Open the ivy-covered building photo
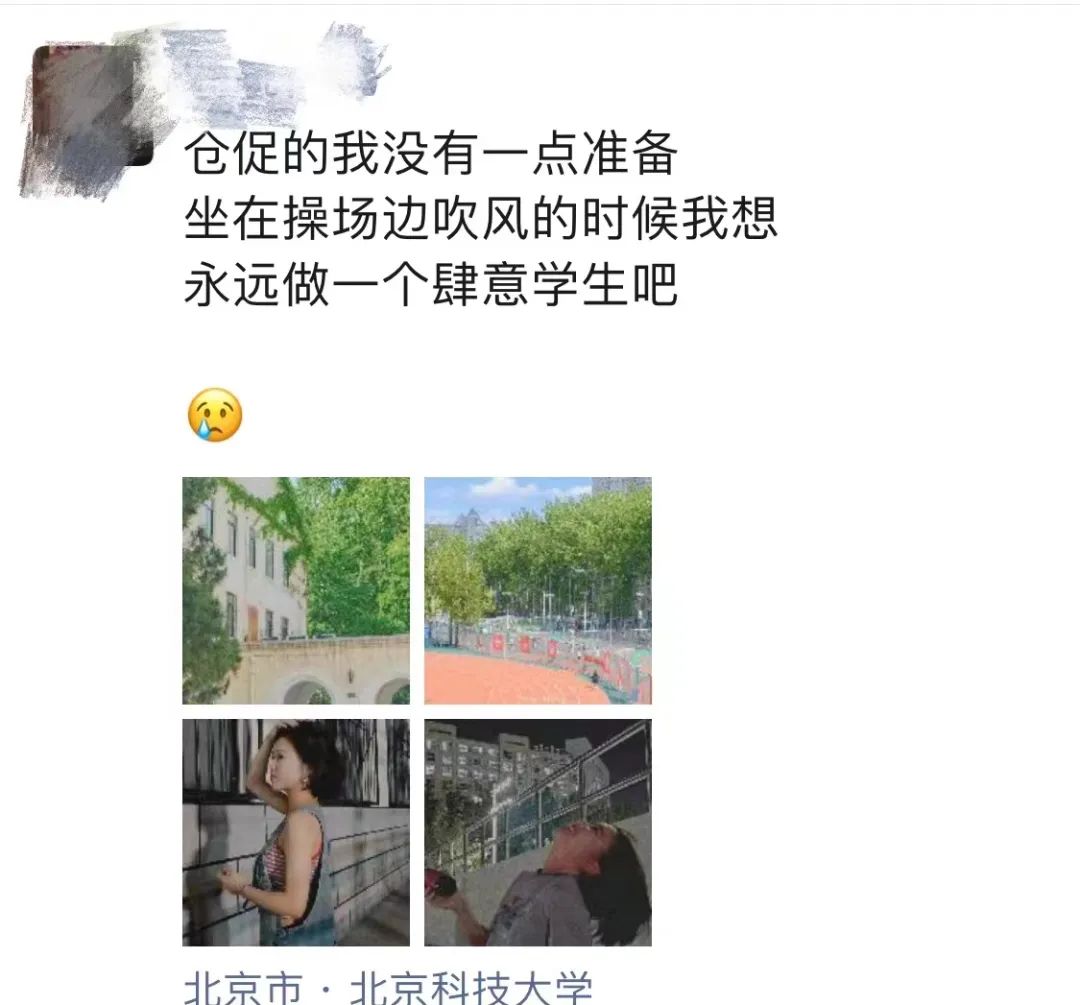1080x1005 pixels. pyautogui.click(x=296, y=590)
